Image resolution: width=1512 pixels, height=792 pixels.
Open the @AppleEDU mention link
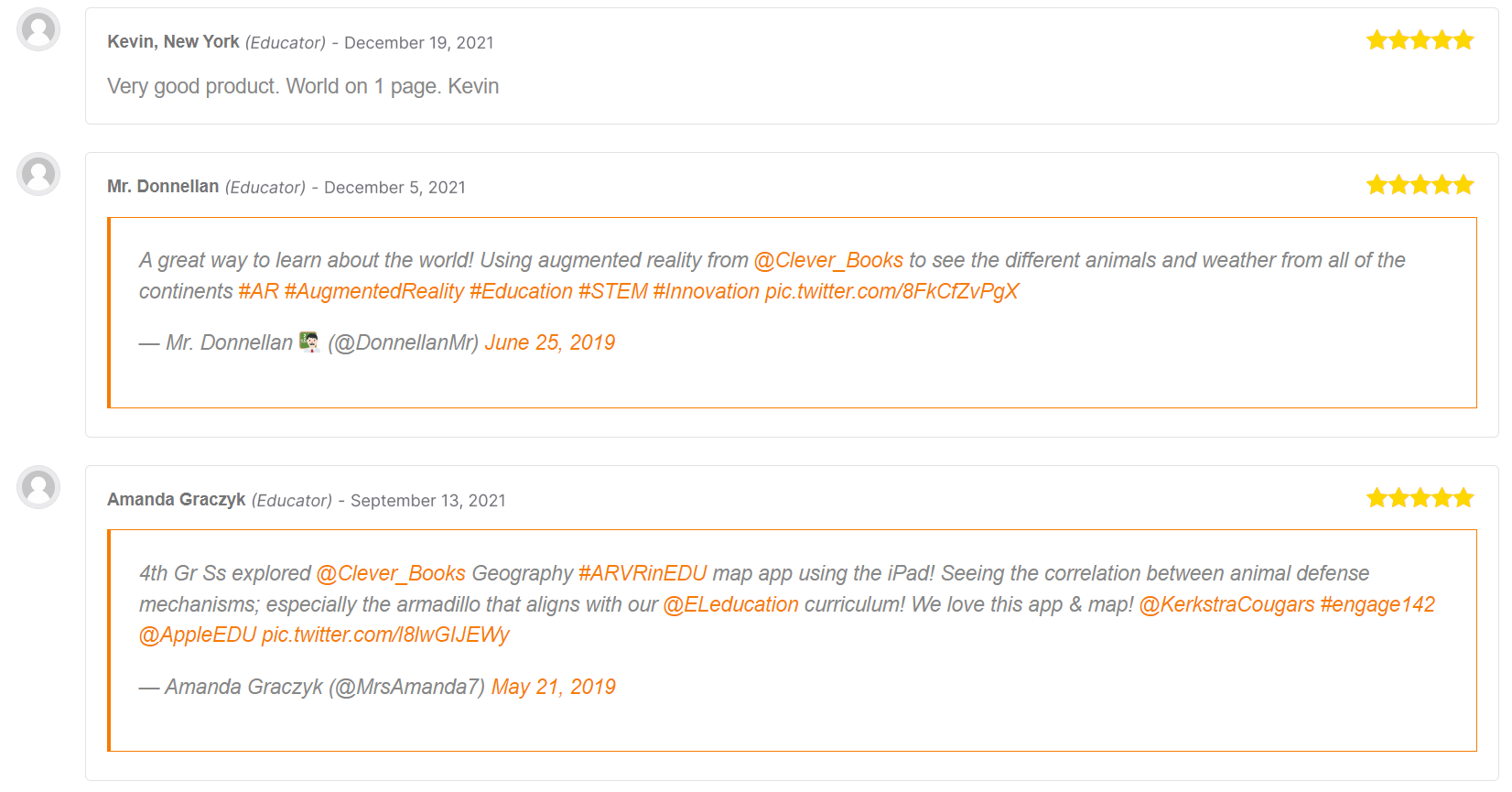[198, 635]
